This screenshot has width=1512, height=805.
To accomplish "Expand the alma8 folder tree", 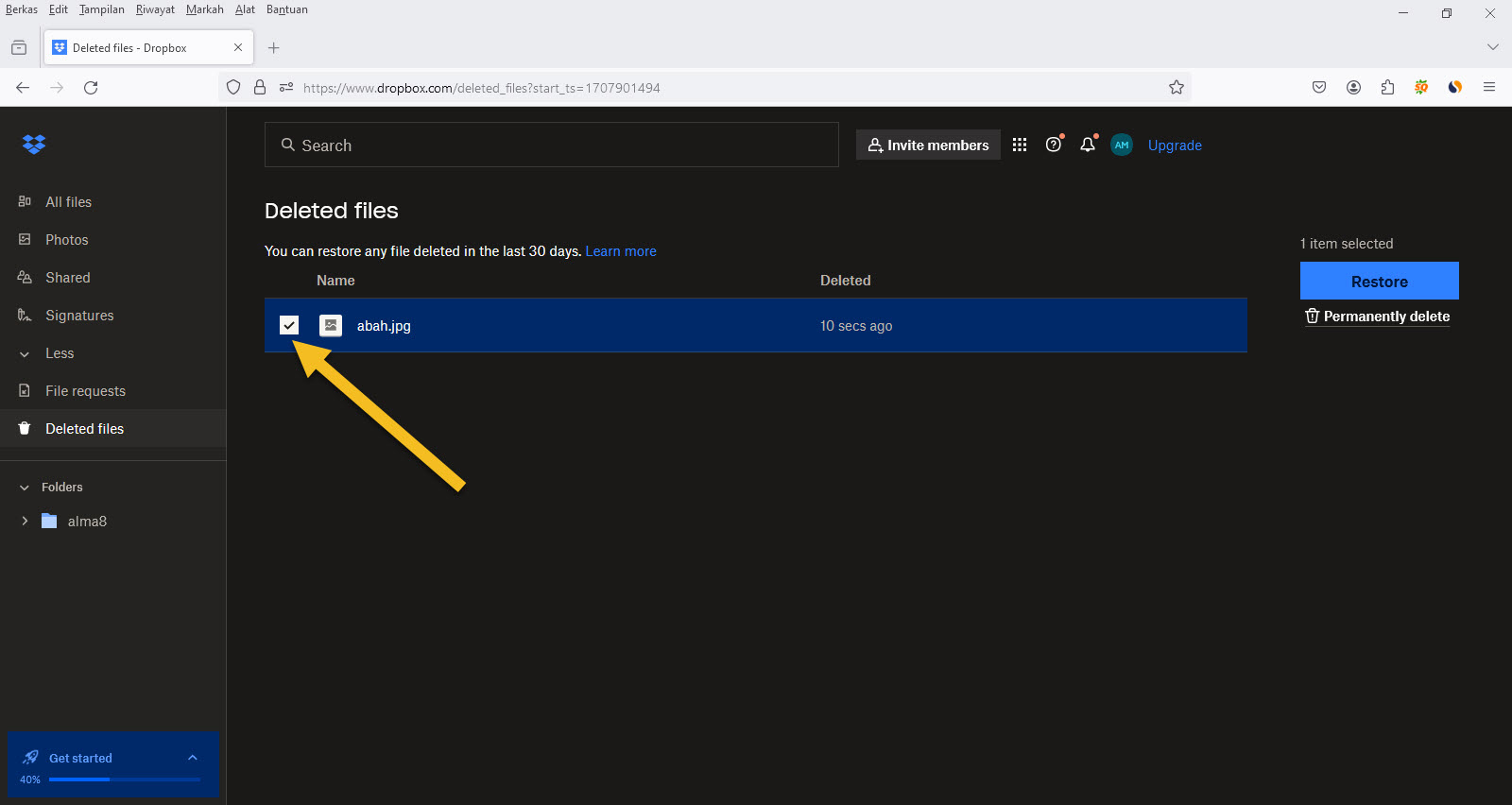I will [x=25, y=522].
